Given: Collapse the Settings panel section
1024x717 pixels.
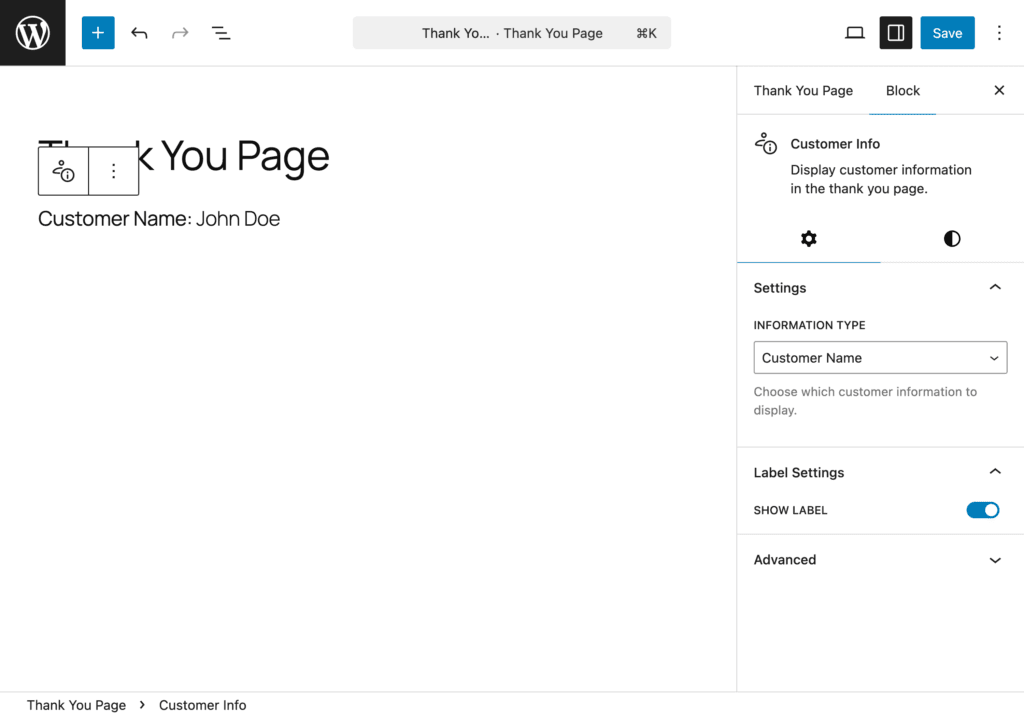Looking at the screenshot, I should point(994,288).
